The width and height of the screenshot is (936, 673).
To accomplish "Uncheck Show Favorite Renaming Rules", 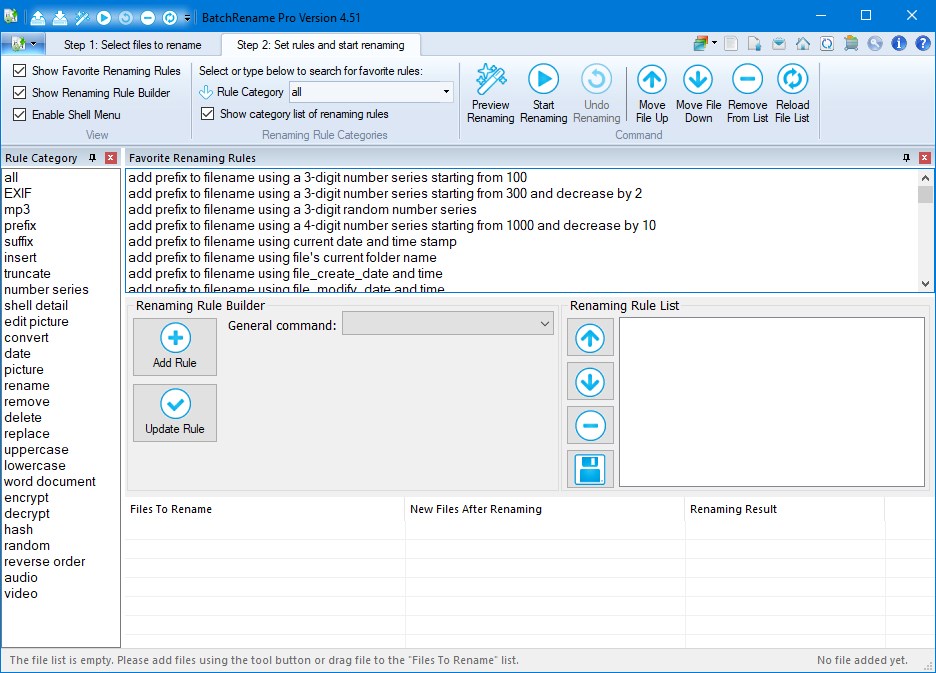I will (20, 71).
